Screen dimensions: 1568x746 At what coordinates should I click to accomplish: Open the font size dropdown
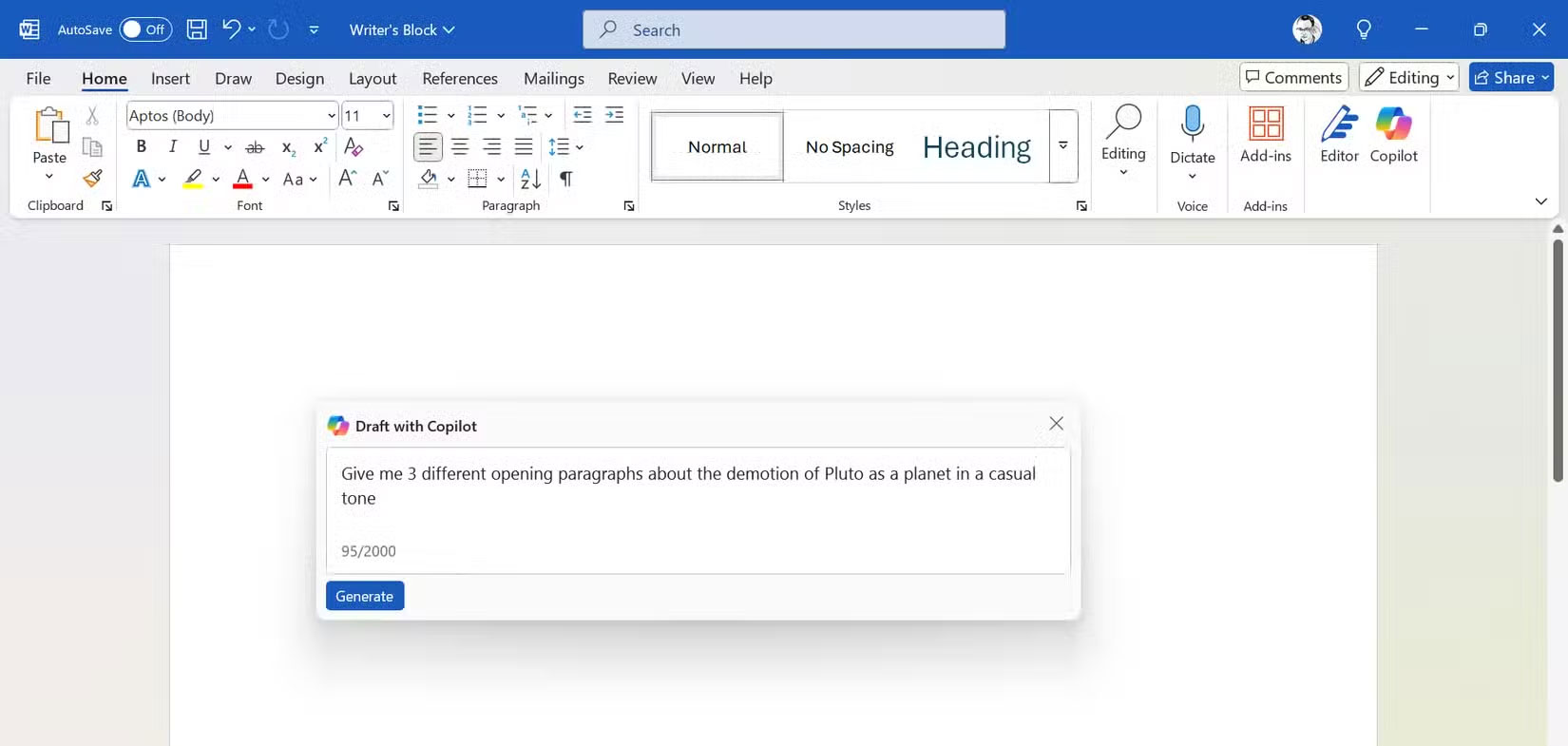[x=386, y=116]
